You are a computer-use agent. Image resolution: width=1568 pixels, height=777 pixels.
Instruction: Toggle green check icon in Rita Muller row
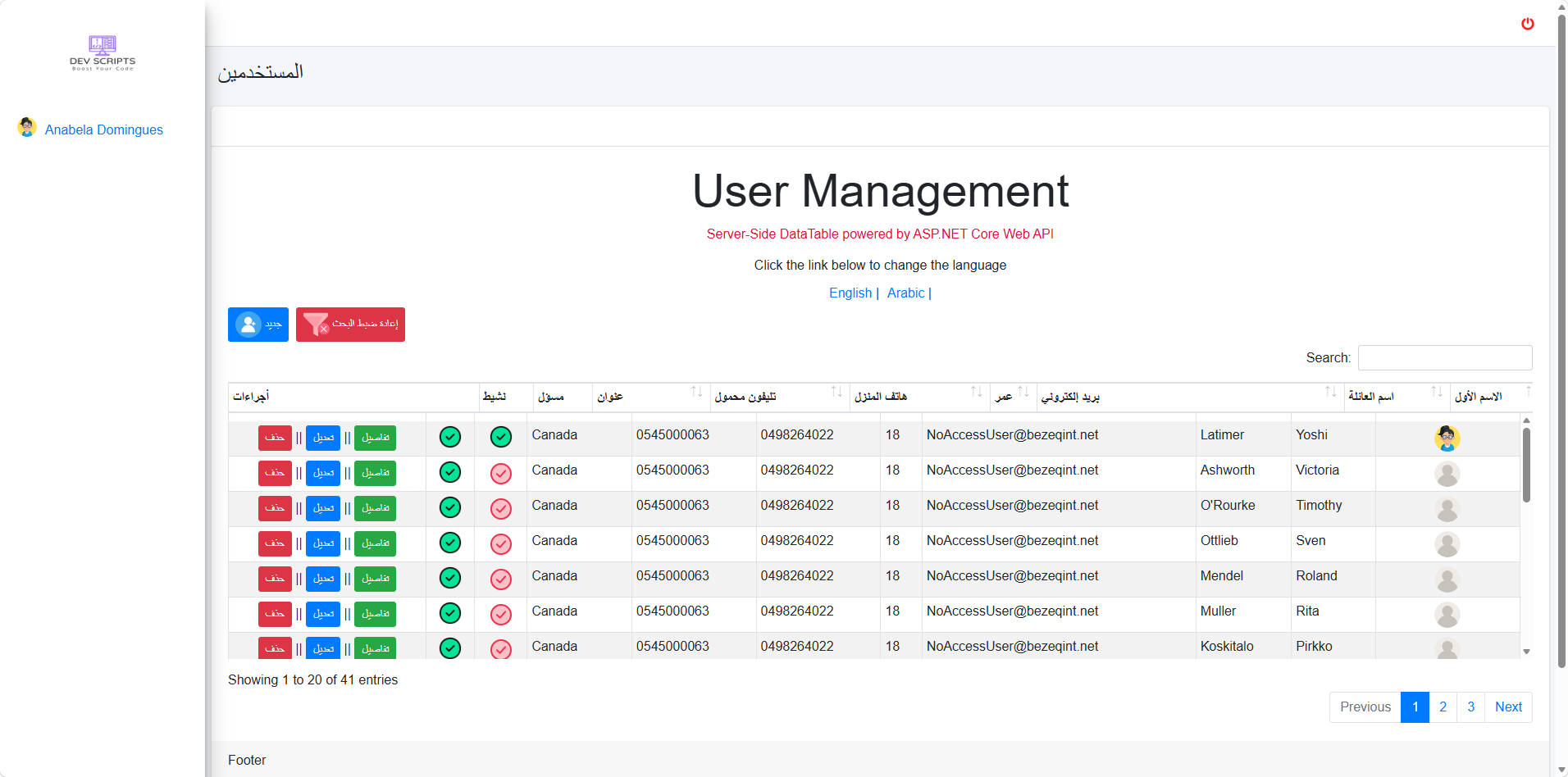click(450, 613)
